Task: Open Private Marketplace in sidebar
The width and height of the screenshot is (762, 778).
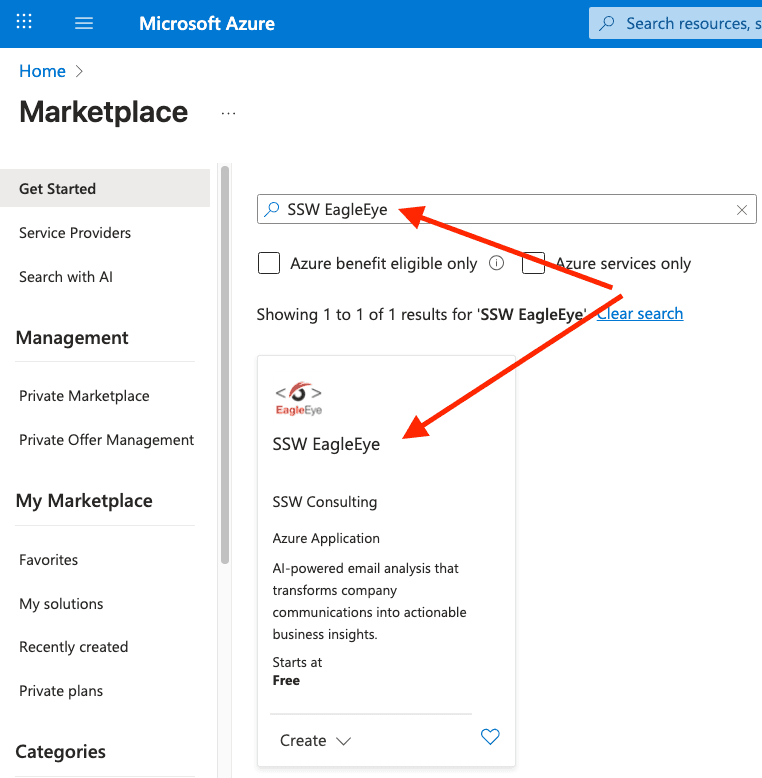Action: pos(84,395)
